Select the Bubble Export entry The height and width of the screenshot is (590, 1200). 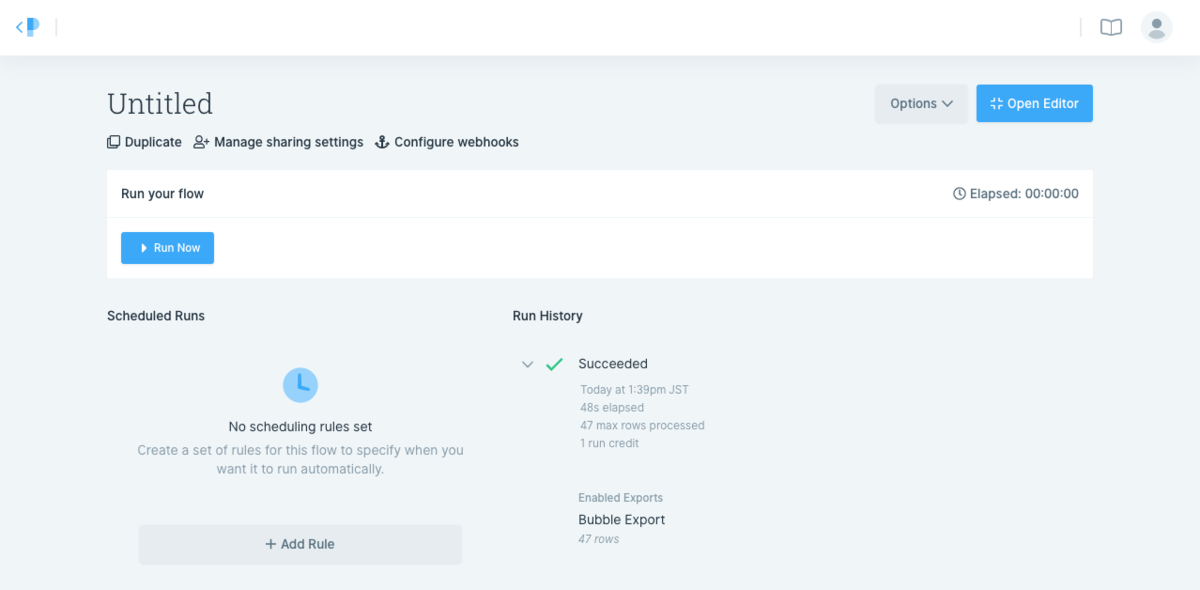click(621, 520)
